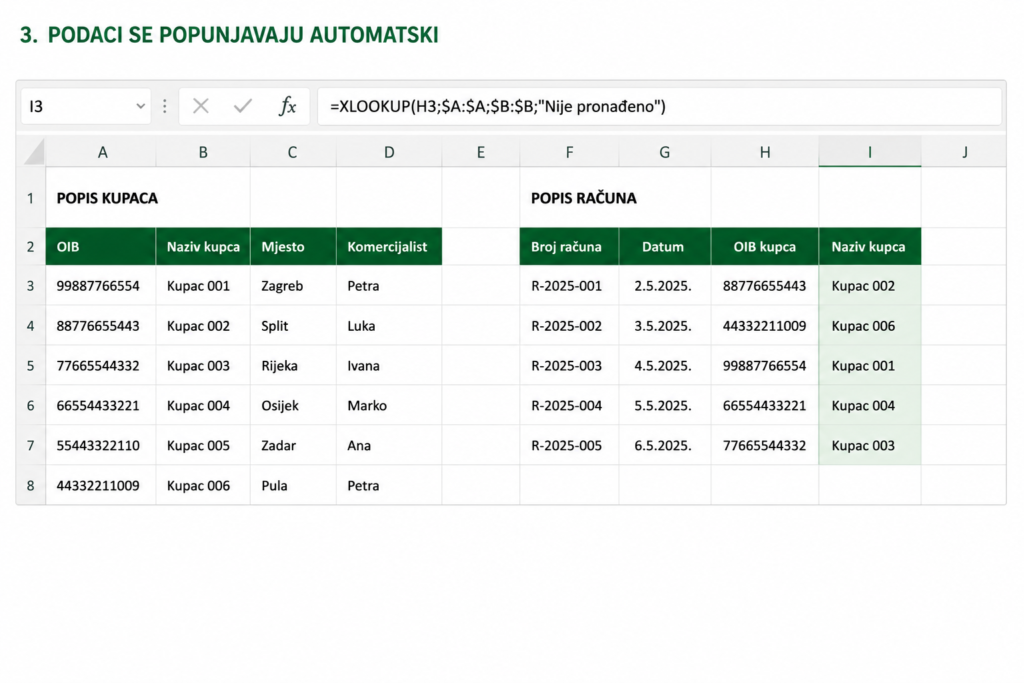This screenshot has height=683, width=1024.
Task: Select the Zagreb cell
Action: point(293,285)
